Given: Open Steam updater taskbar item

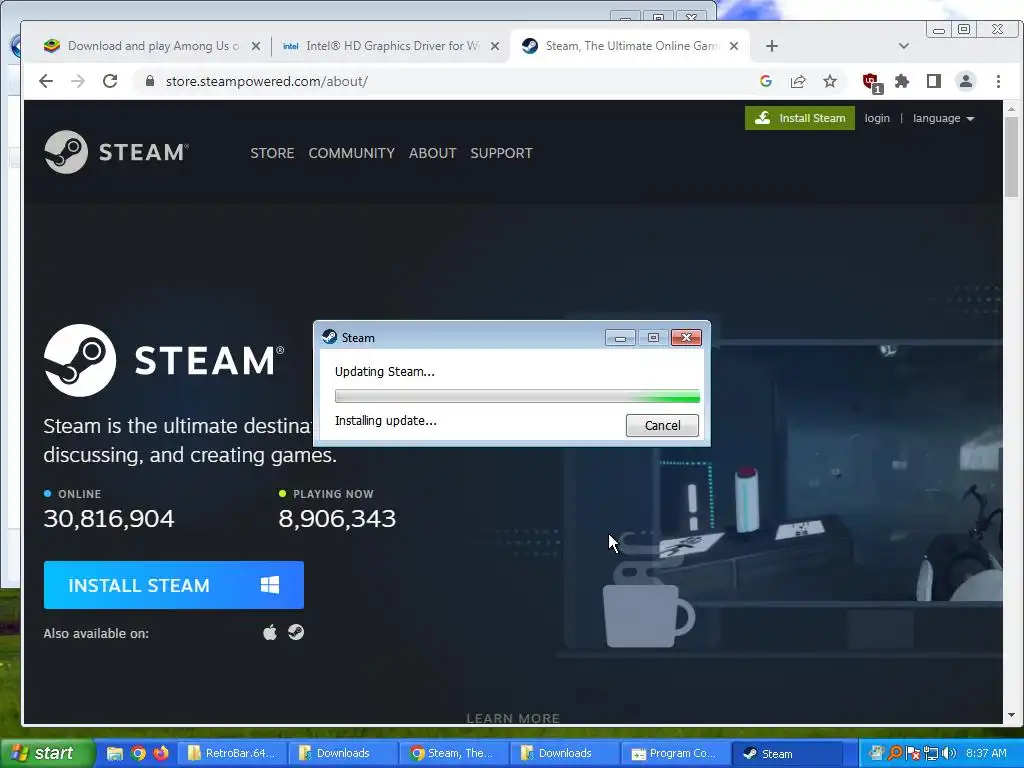Looking at the screenshot, I should [x=786, y=753].
